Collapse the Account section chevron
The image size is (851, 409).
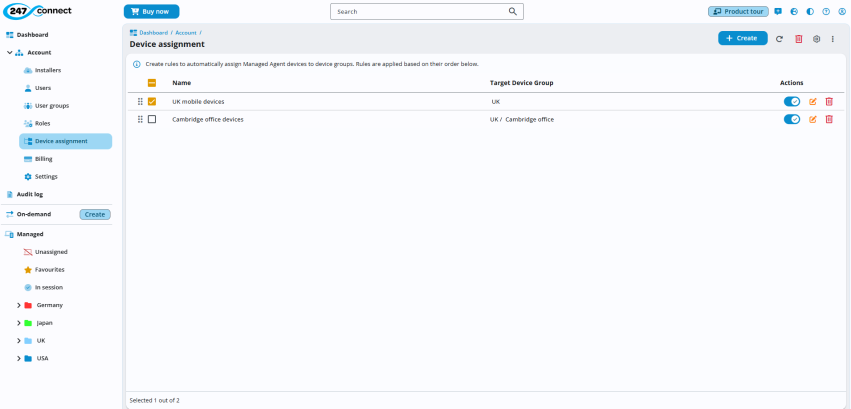click(9, 53)
